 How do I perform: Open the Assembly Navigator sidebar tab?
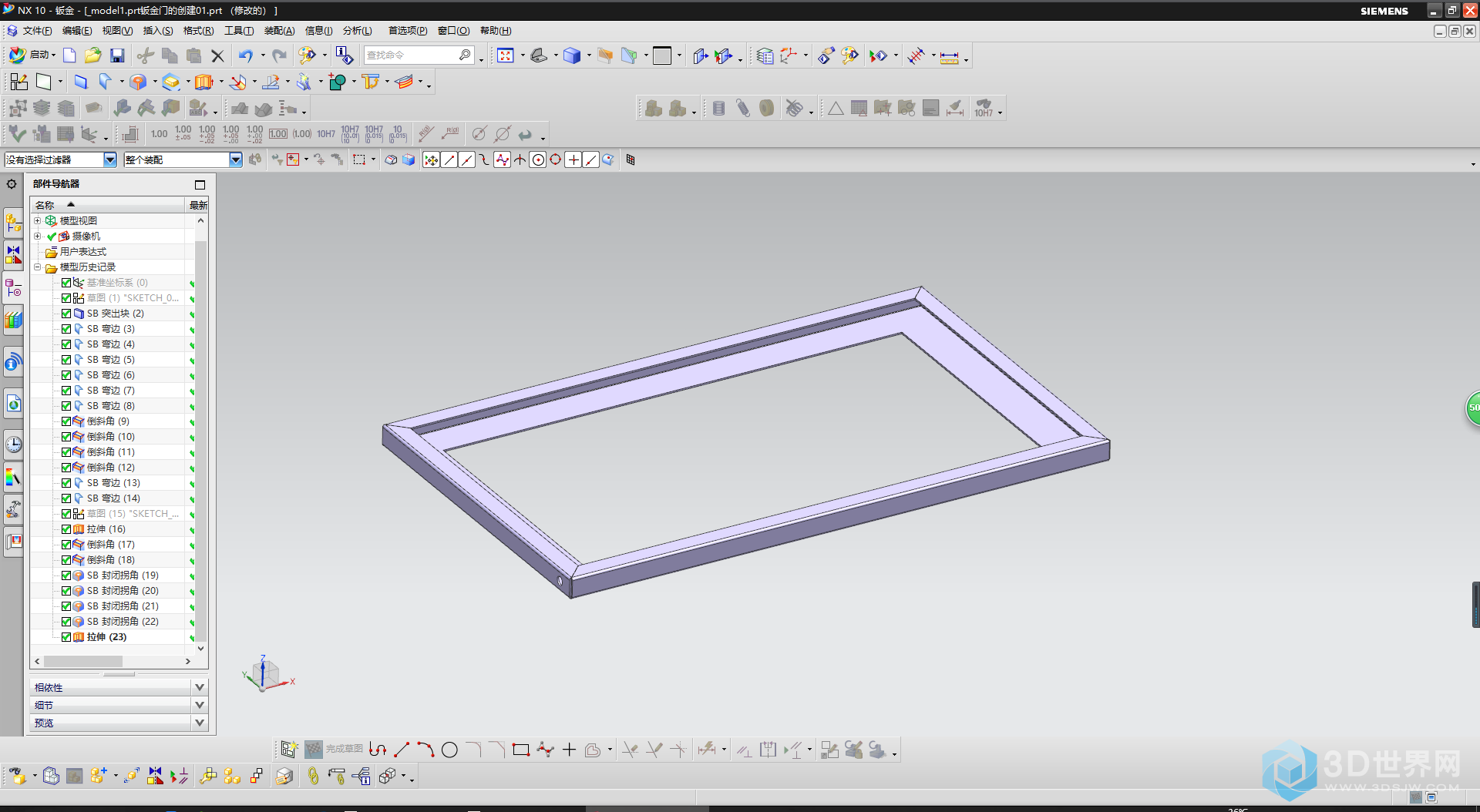click(x=13, y=223)
